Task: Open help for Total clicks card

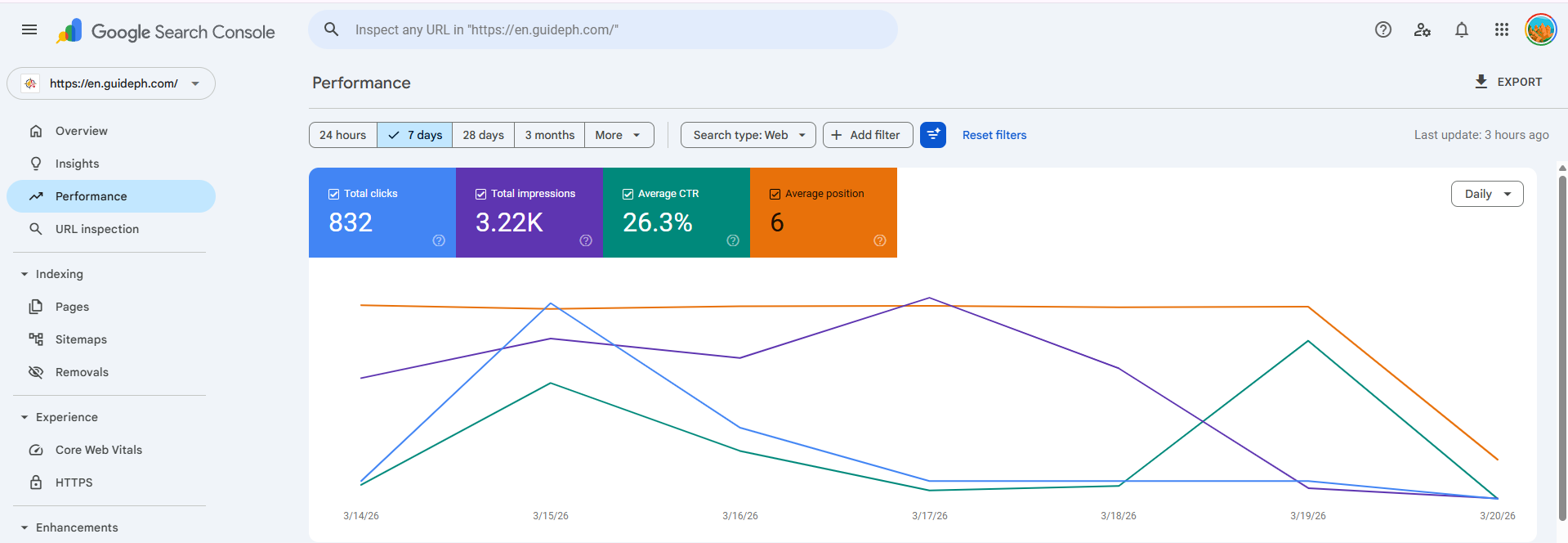Action: tap(439, 240)
